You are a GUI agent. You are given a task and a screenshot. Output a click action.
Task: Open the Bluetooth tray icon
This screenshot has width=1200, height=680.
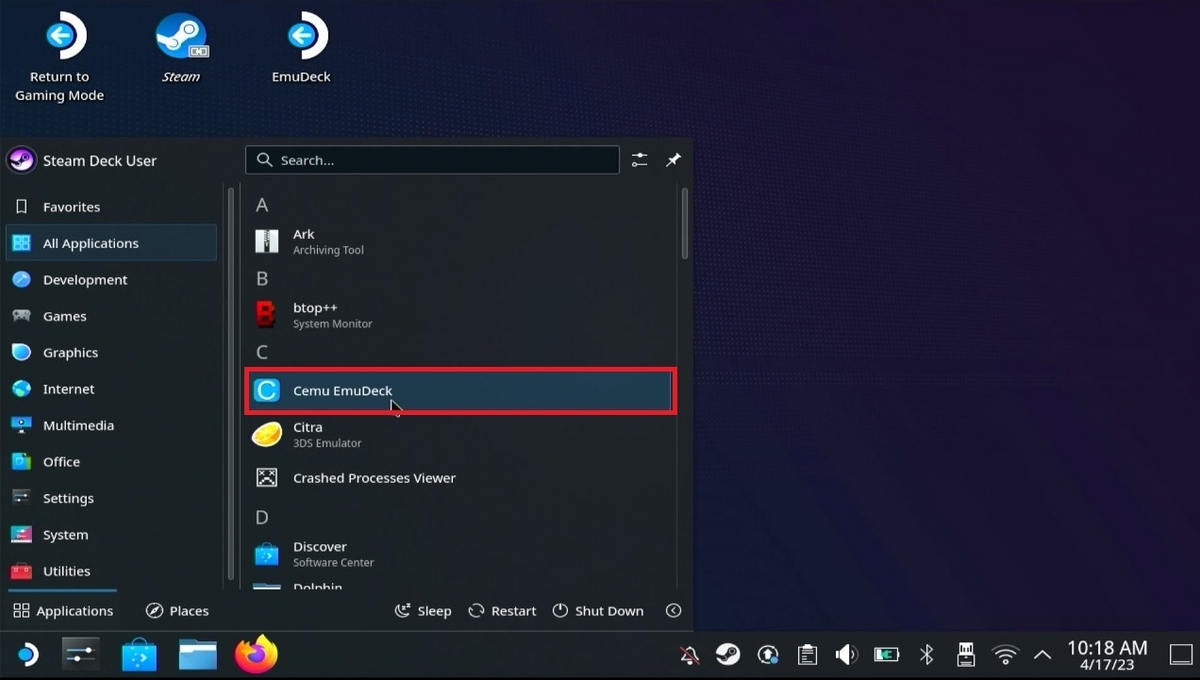pyautogui.click(x=926, y=655)
